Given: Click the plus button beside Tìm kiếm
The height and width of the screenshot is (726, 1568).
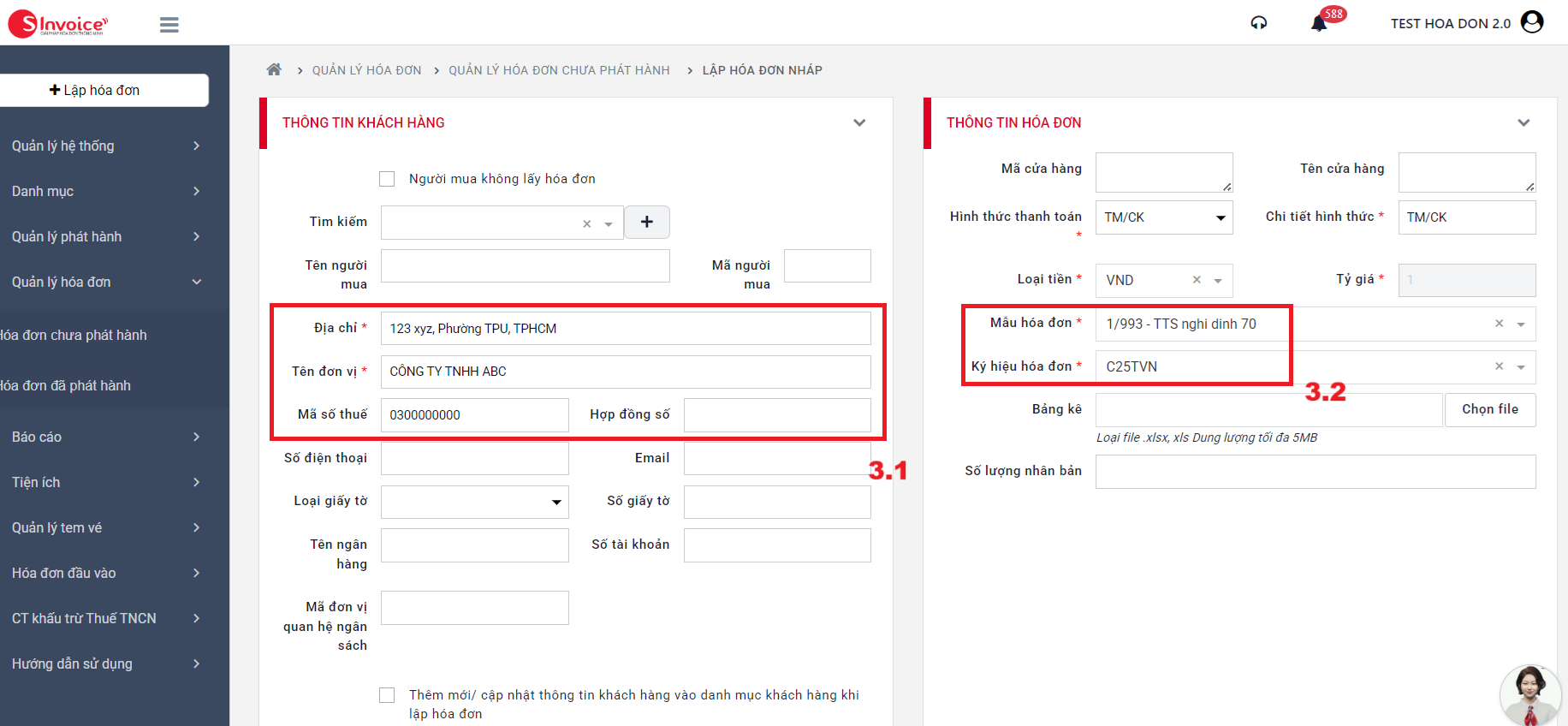Looking at the screenshot, I should point(647,222).
